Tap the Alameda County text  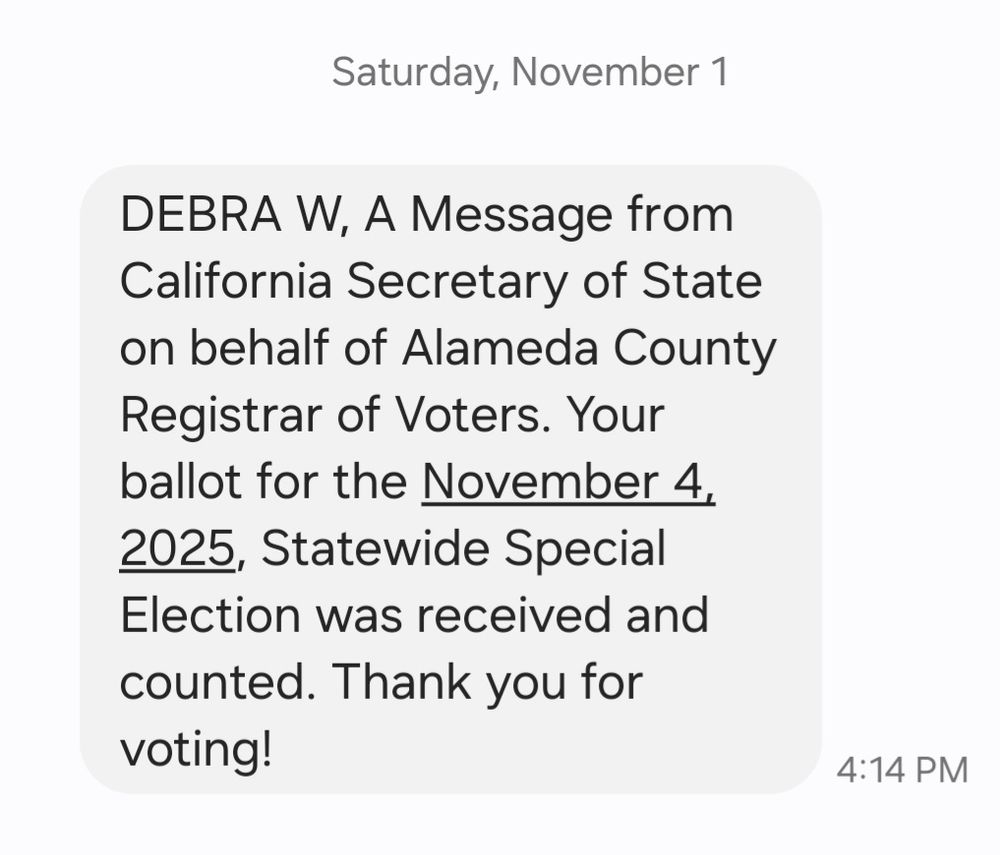coord(590,349)
